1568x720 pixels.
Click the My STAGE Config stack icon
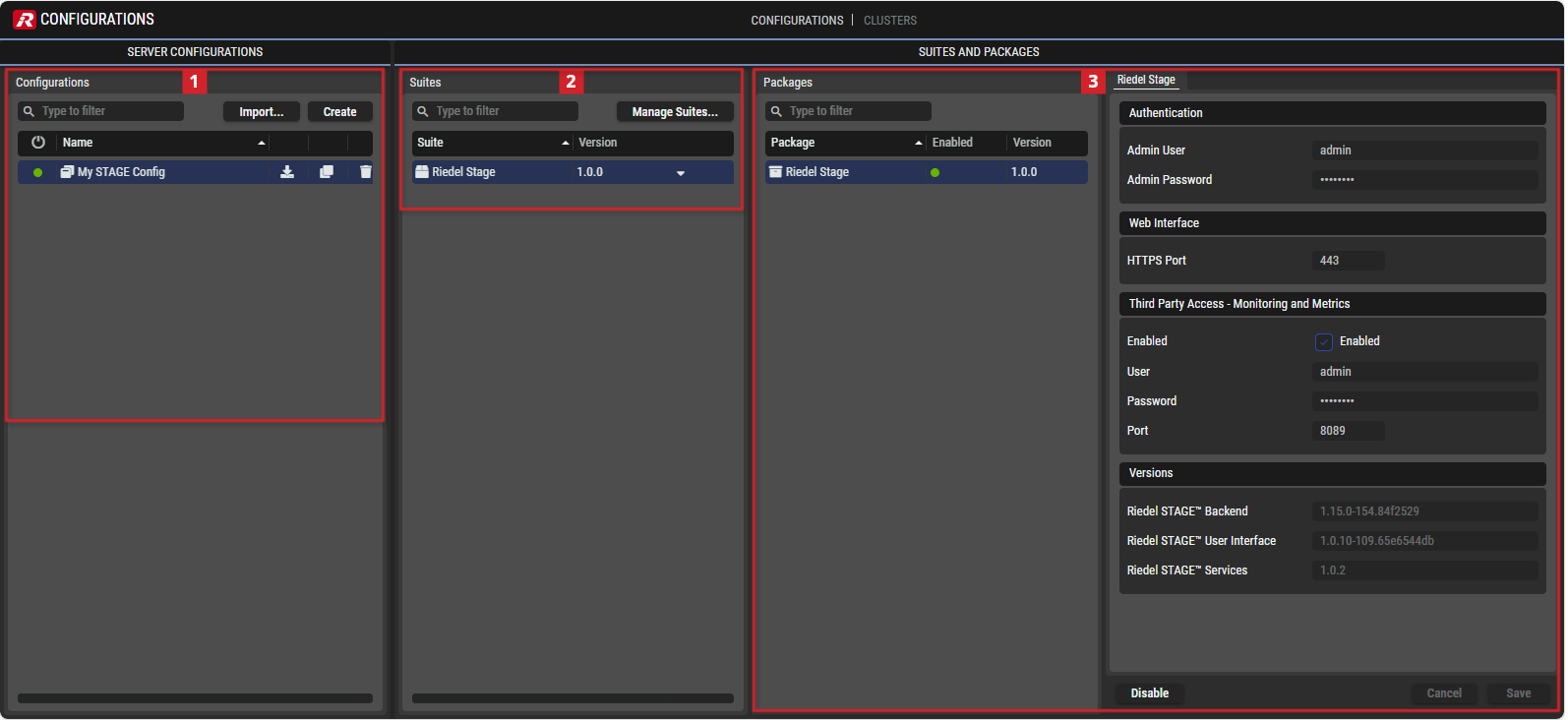coord(67,172)
